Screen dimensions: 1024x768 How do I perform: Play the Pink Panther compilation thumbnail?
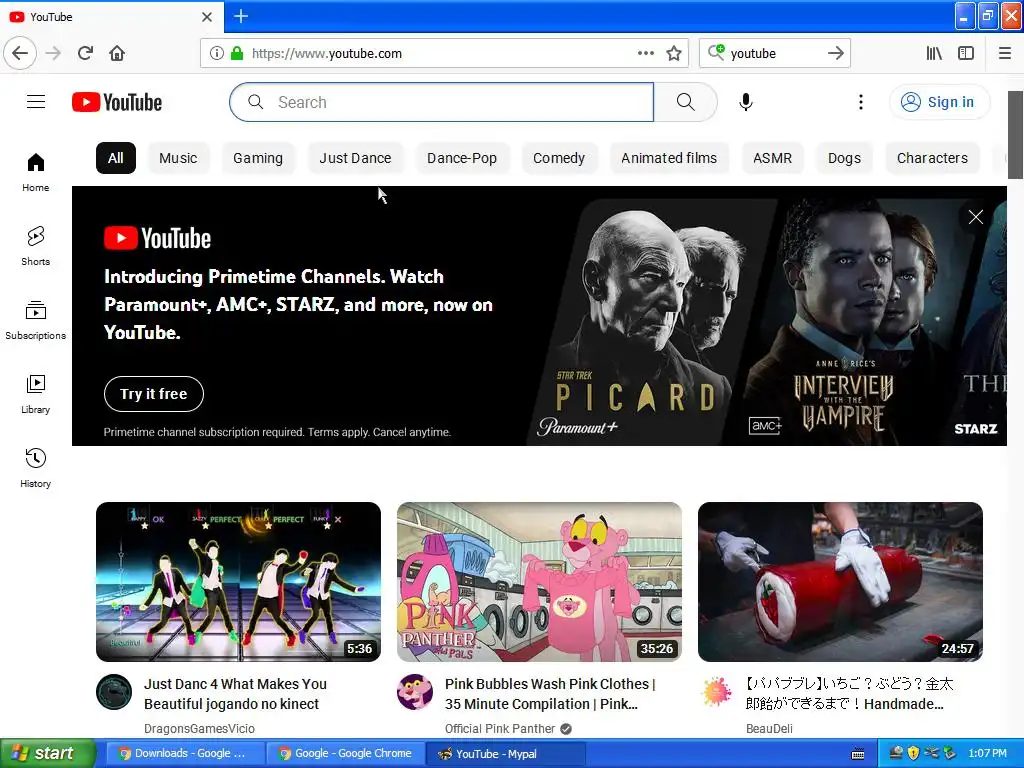[x=539, y=582]
